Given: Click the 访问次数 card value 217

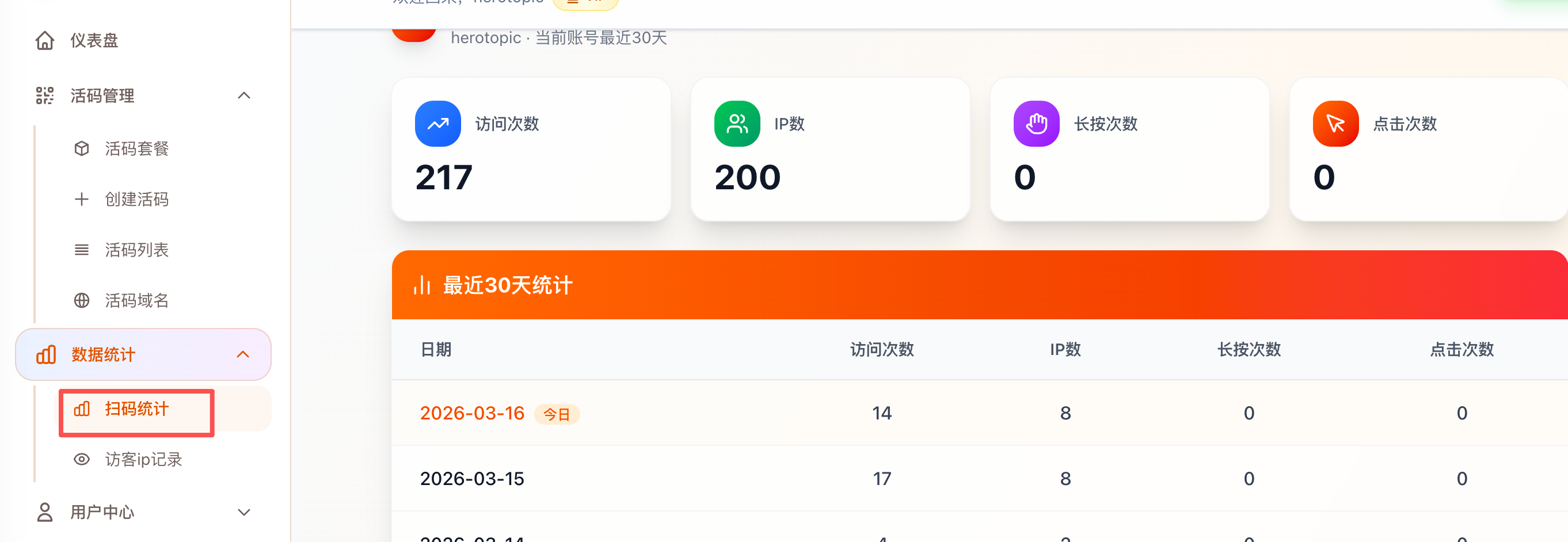Looking at the screenshot, I should tap(444, 178).
